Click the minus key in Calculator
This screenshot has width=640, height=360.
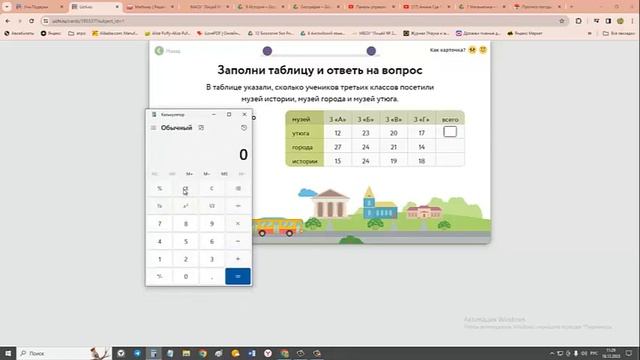(x=238, y=241)
